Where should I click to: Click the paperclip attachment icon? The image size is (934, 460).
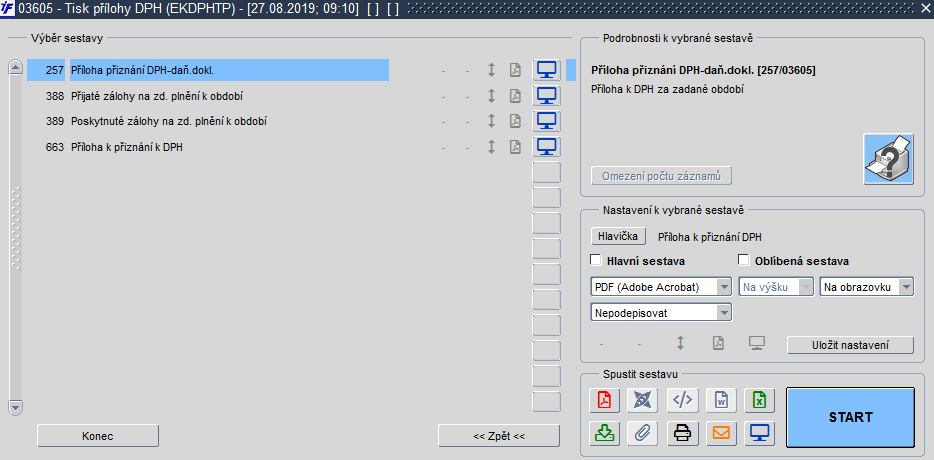pos(643,433)
